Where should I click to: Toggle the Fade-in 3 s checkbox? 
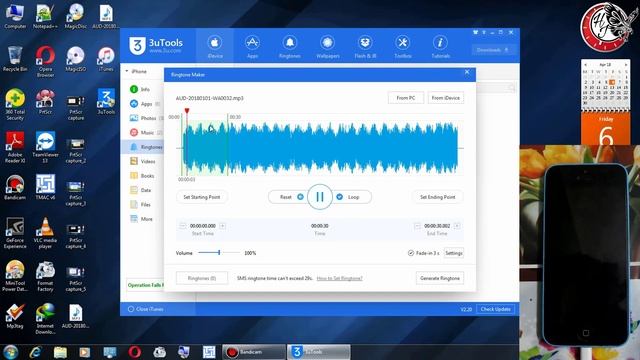click(x=411, y=253)
